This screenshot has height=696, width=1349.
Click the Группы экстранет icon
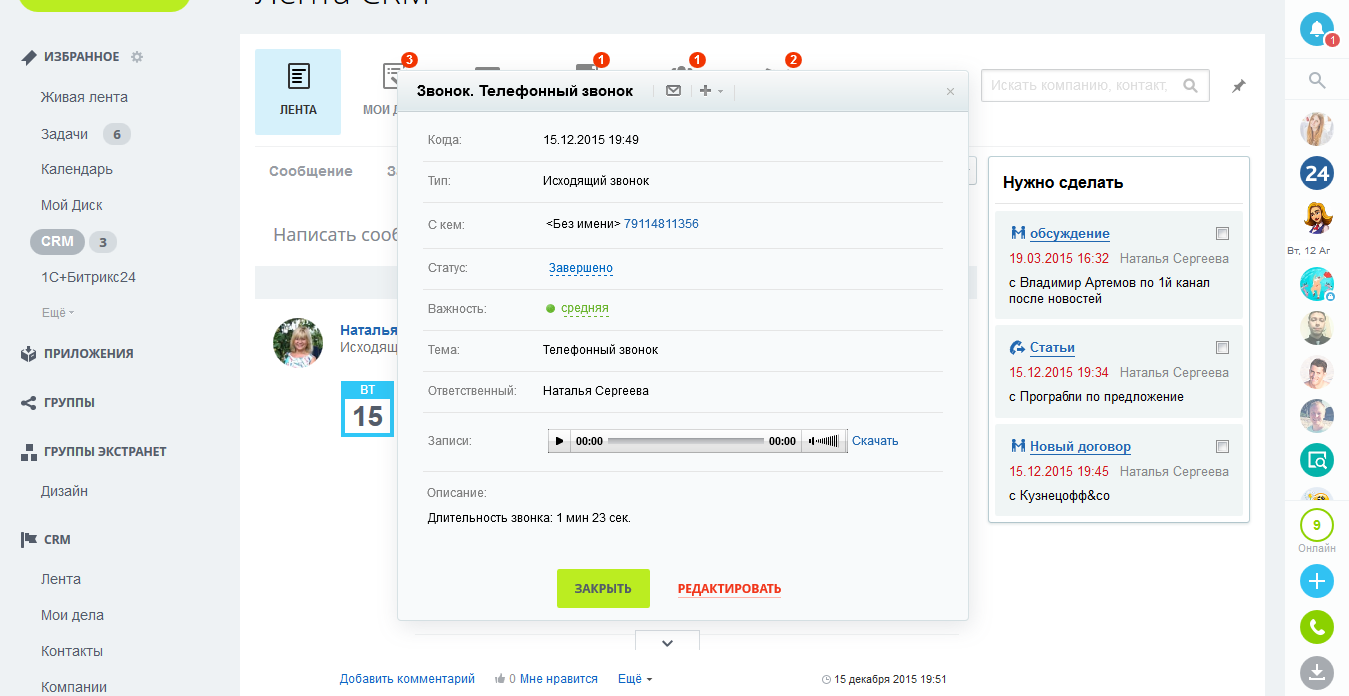click(x=29, y=451)
